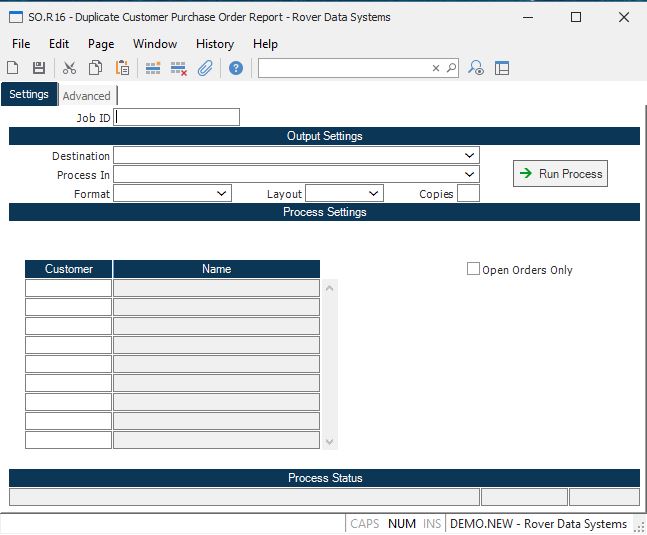Expand the Format dropdown
The image size is (647, 535).
click(x=221, y=194)
